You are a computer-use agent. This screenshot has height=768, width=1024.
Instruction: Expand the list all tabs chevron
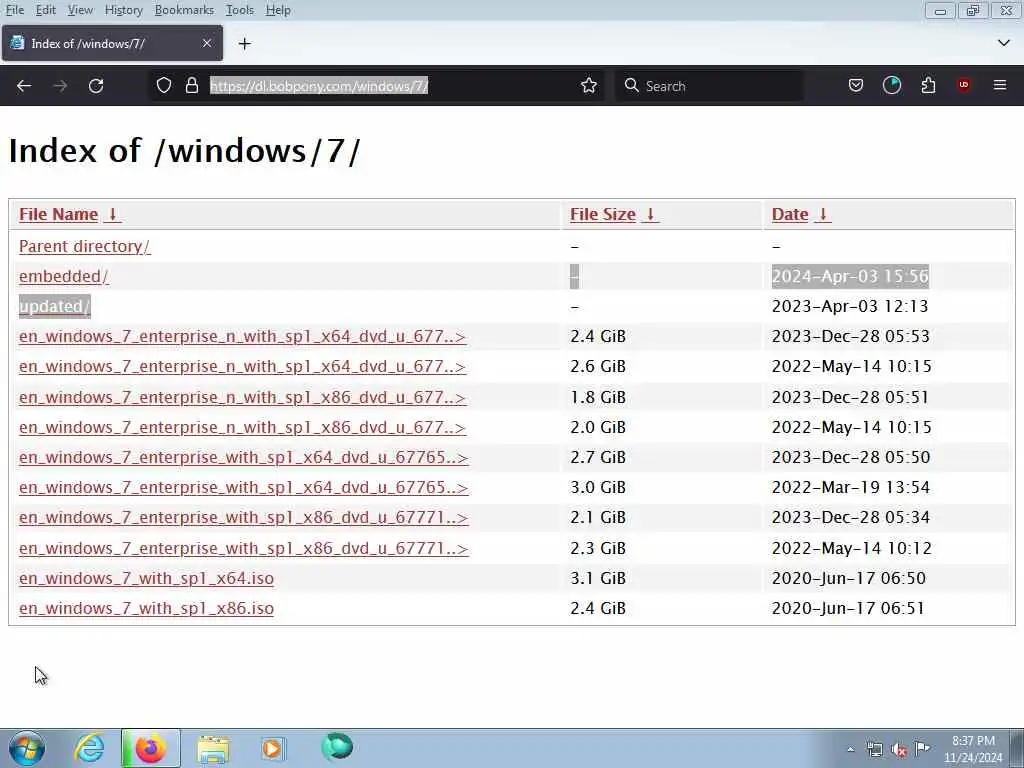1004,43
